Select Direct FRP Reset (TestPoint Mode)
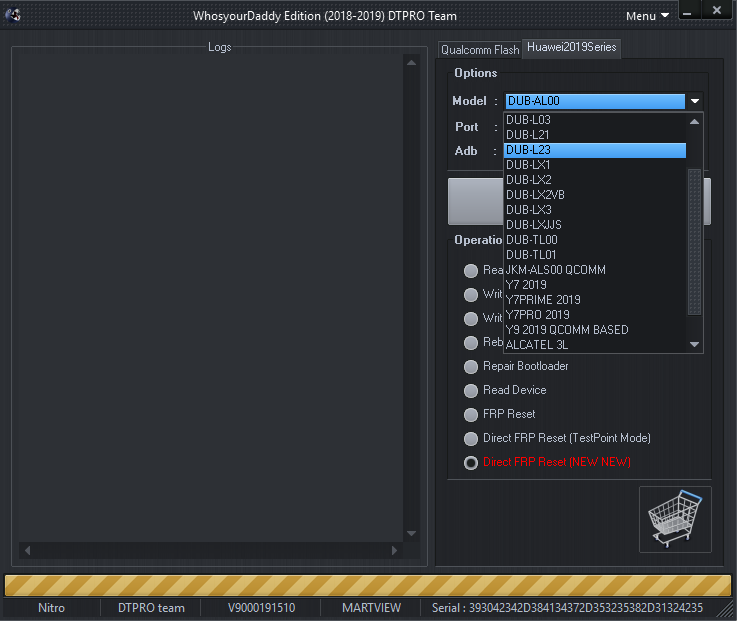The image size is (737, 621). tap(557, 438)
